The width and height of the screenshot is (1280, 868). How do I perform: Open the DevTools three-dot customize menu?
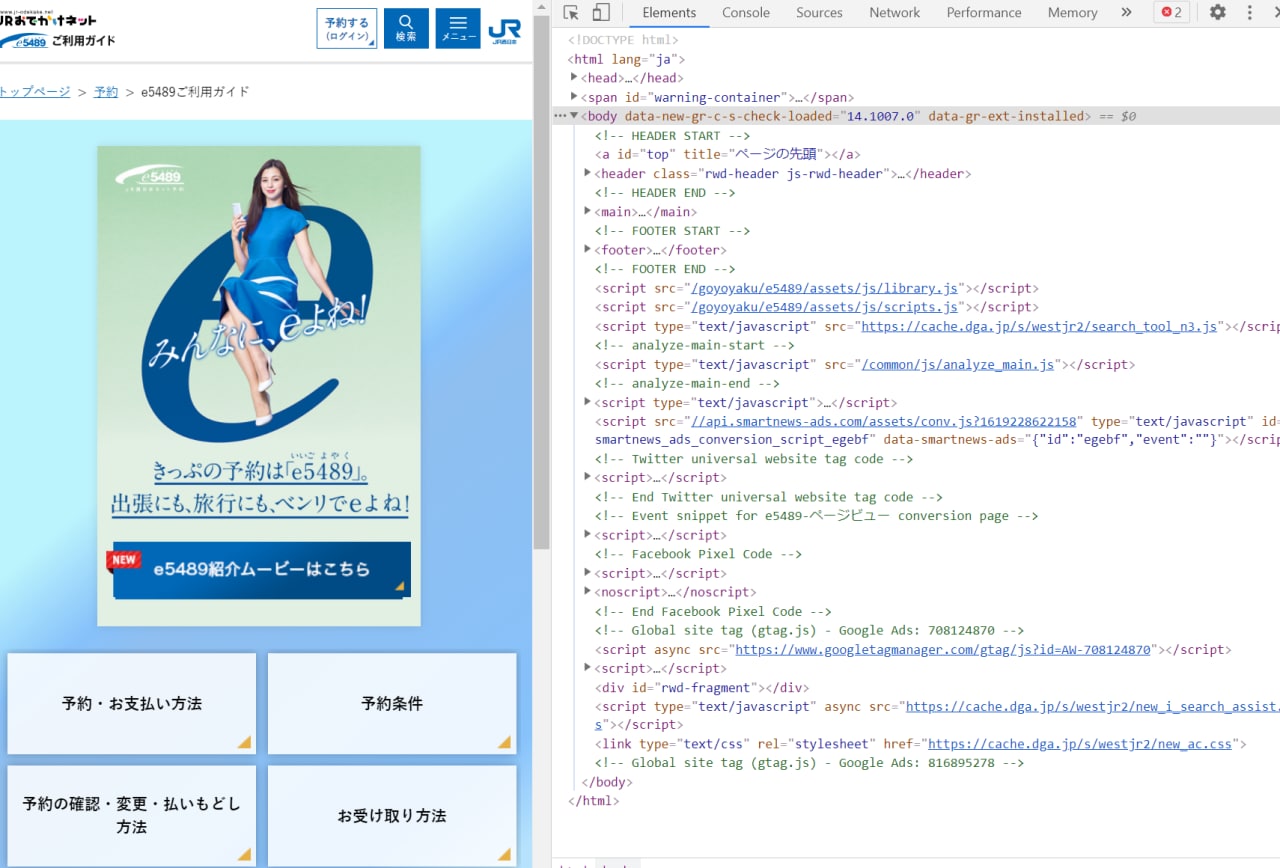(x=1249, y=13)
